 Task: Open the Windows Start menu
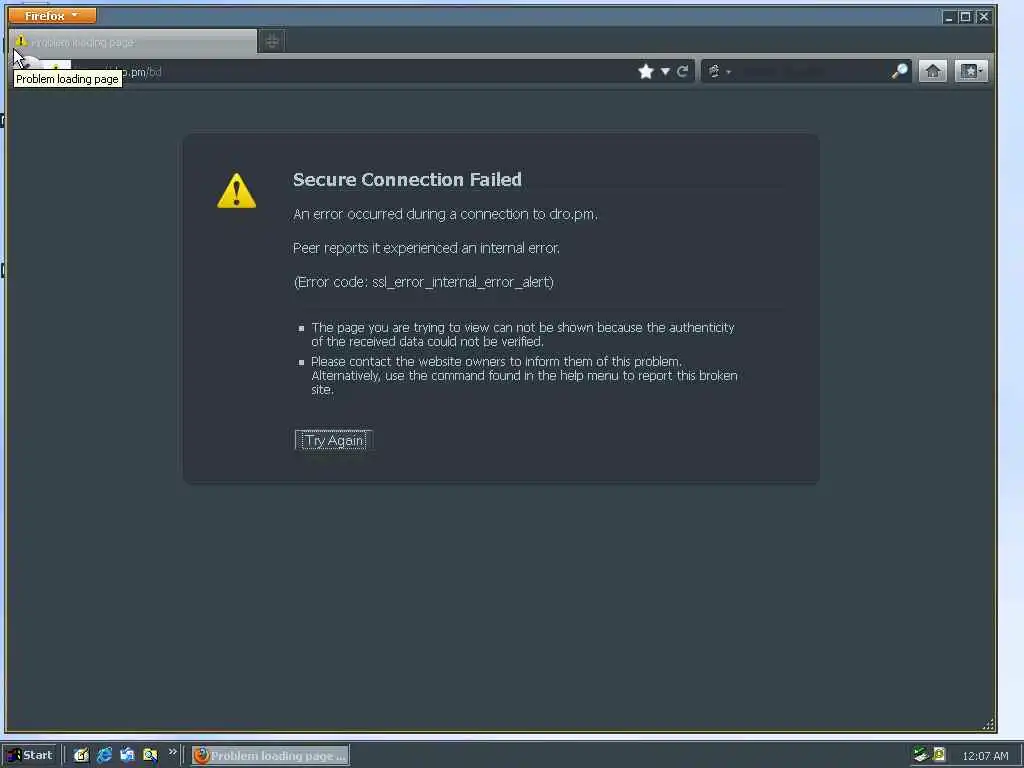click(31, 755)
